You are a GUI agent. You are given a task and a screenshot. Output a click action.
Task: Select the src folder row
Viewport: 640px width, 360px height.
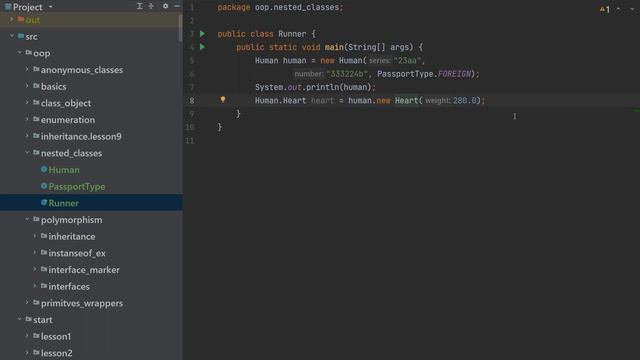90,36
